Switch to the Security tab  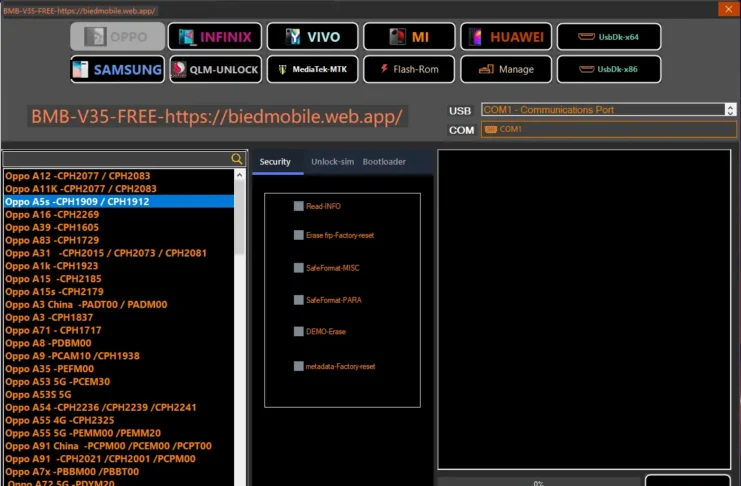click(275, 162)
